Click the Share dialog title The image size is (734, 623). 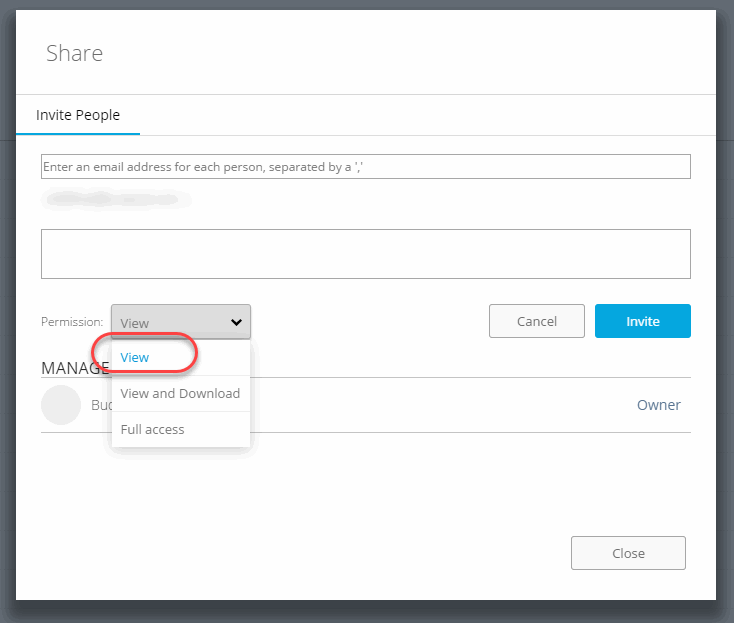[x=75, y=53]
